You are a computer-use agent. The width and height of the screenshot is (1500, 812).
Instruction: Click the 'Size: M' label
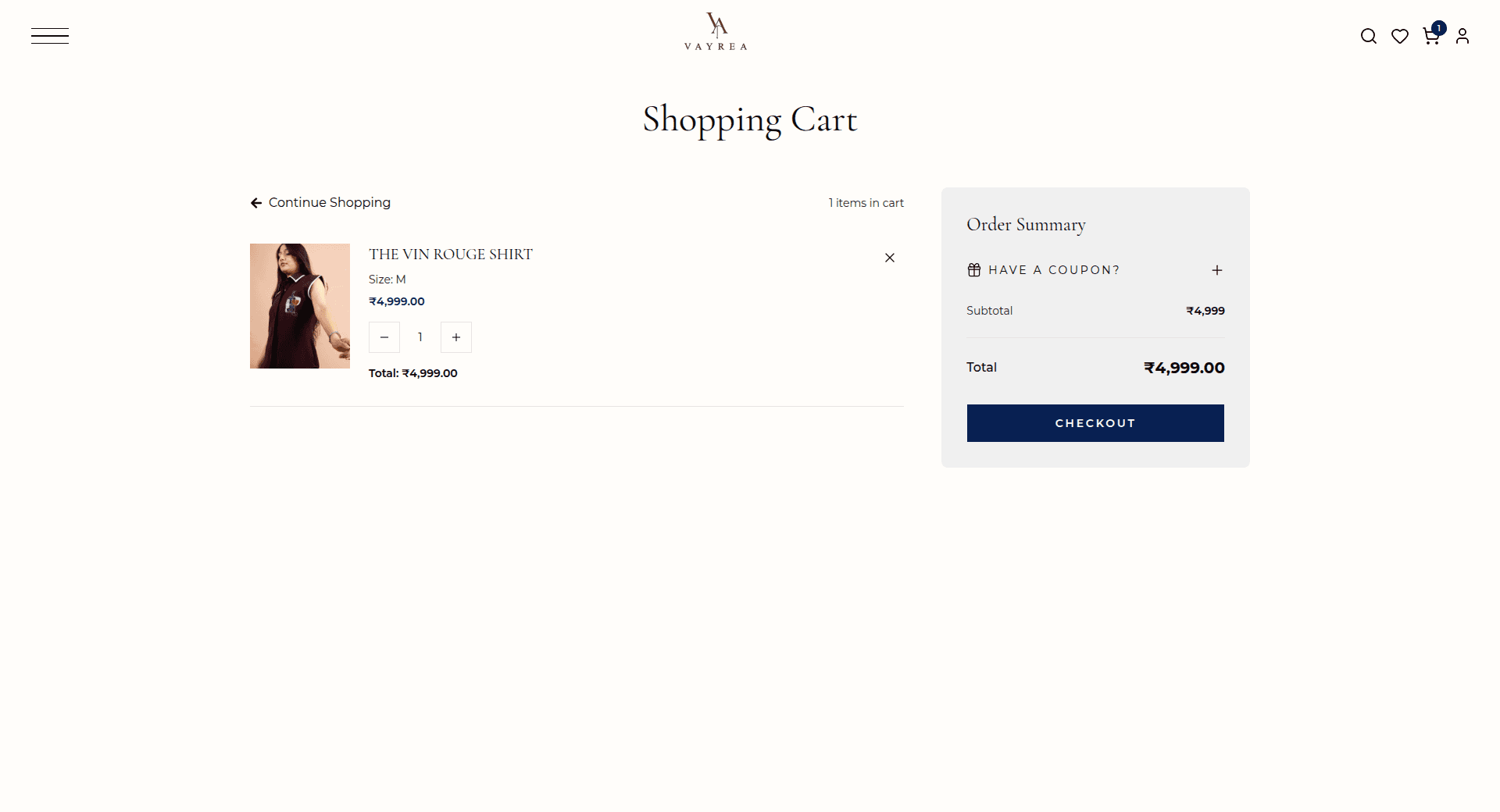click(387, 280)
